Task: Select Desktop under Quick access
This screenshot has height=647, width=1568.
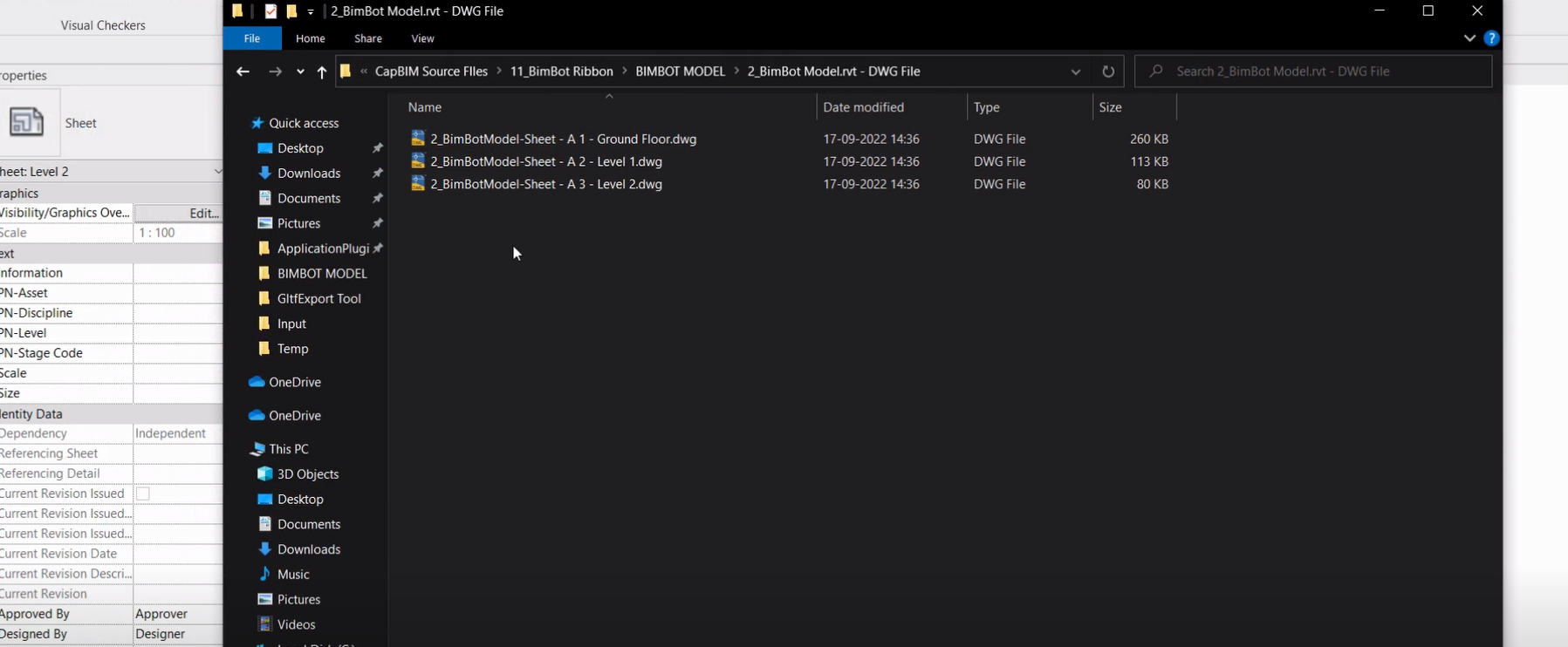Action: [300, 148]
